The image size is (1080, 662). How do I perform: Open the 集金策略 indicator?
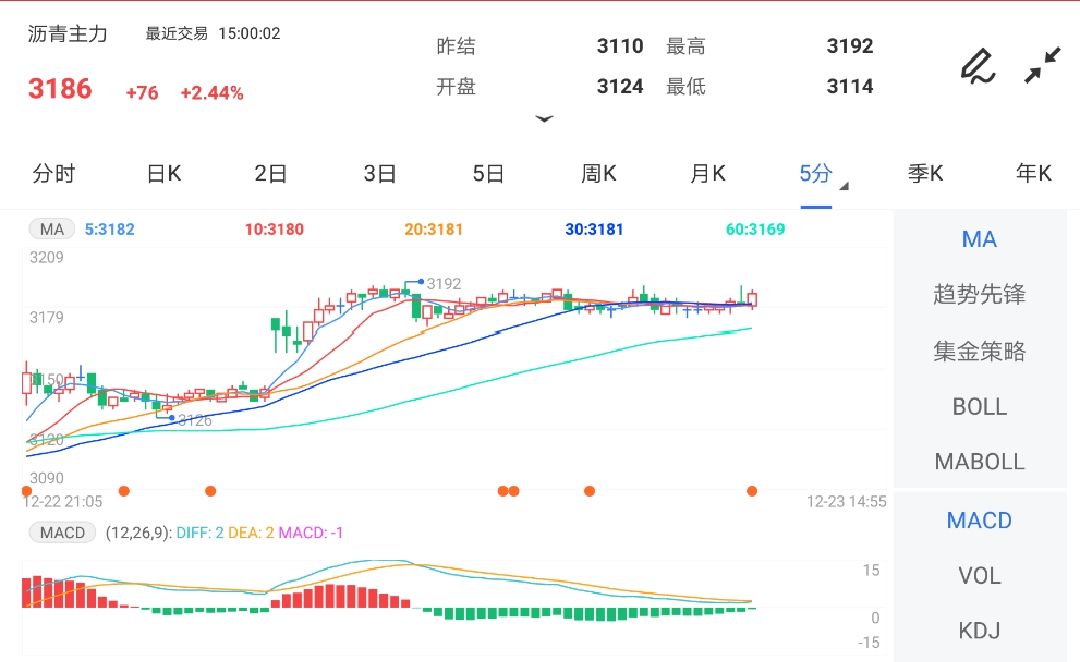[979, 351]
